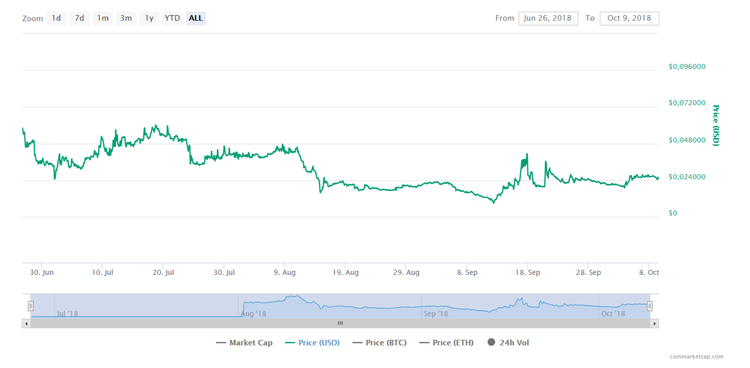This screenshot has height=368, width=750.
Task: Open the coinmarketcap.com credit link
Action: tap(696, 357)
